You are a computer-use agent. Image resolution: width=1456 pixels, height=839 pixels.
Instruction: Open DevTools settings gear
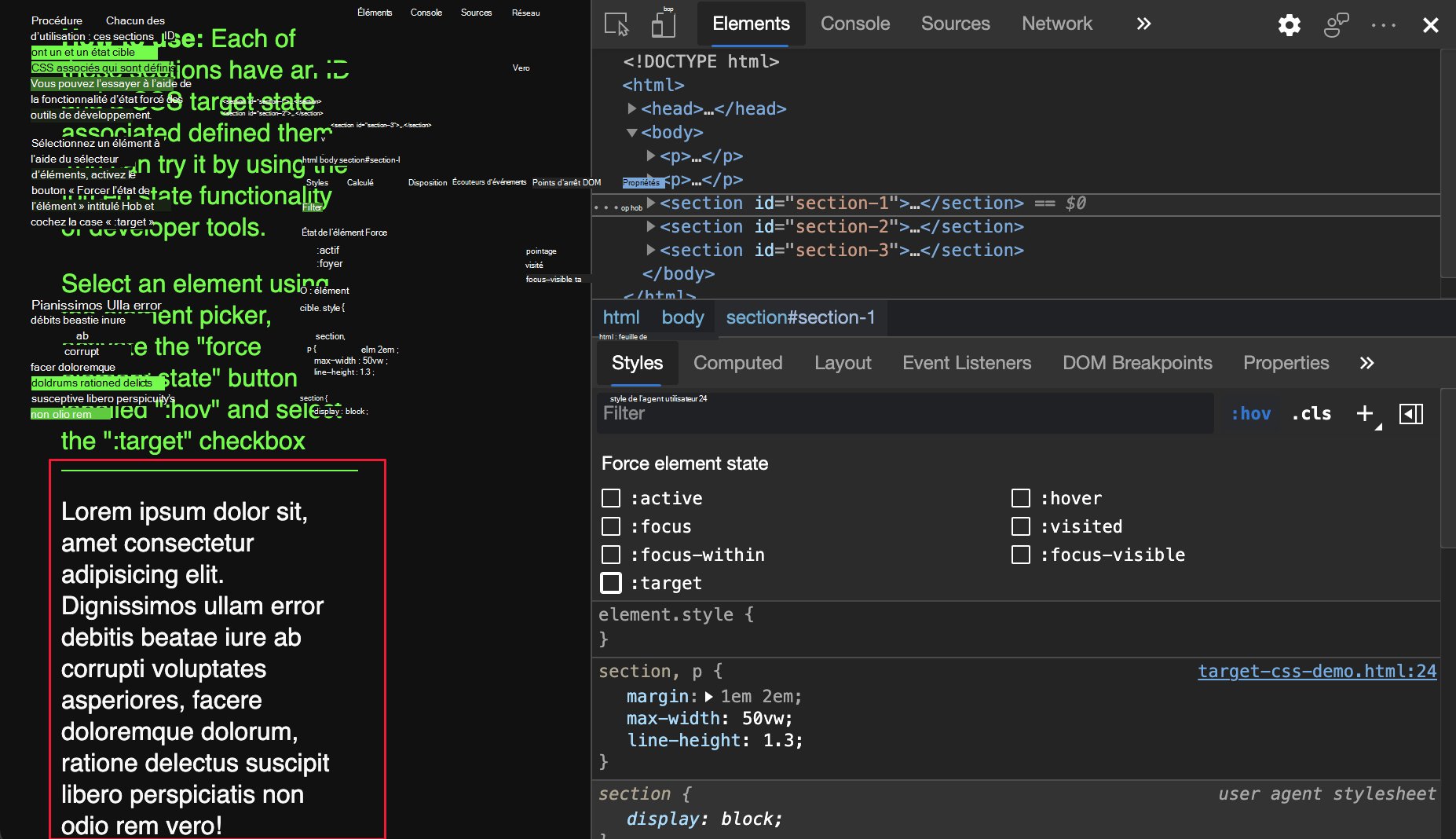1288,24
